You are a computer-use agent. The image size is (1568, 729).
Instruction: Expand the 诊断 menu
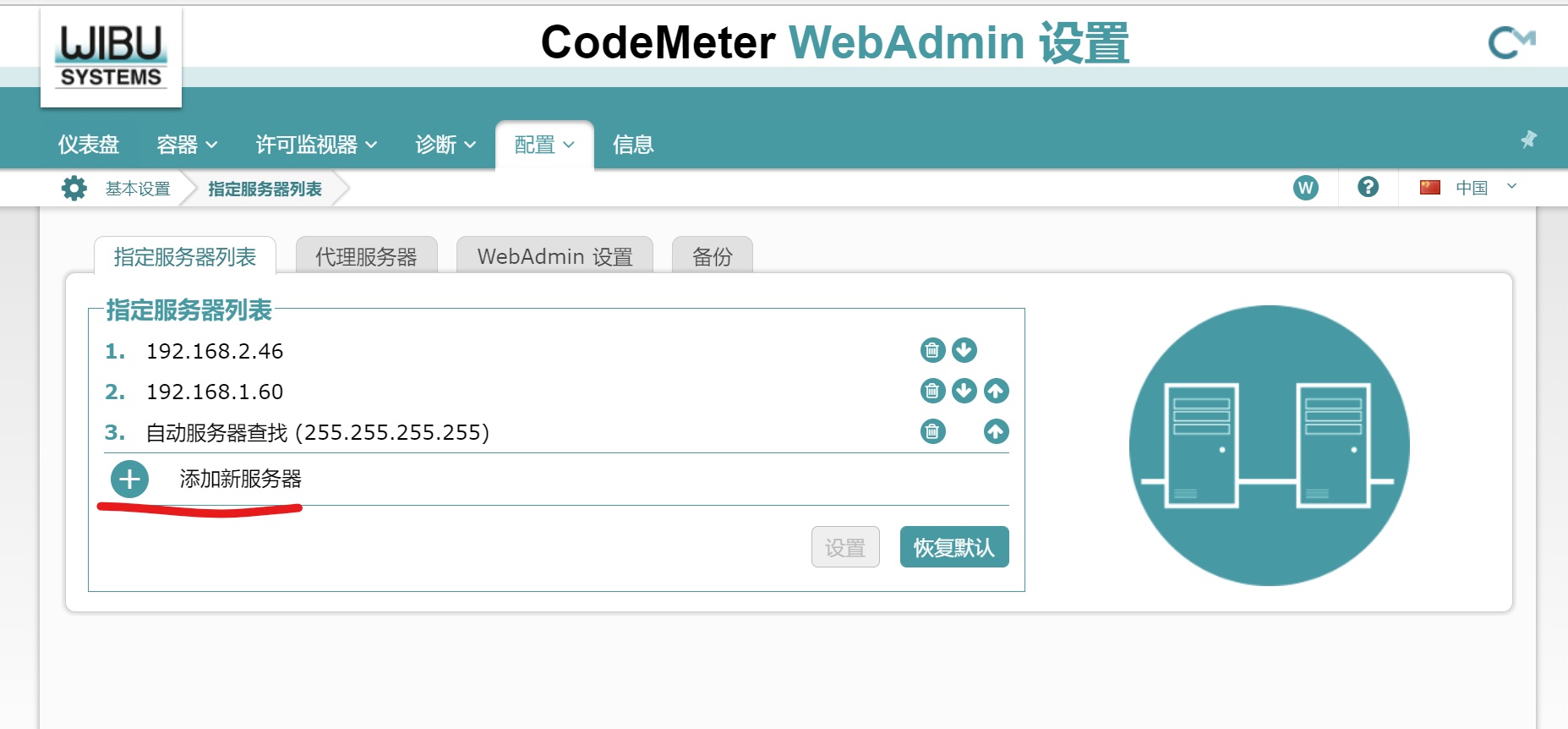click(445, 145)
